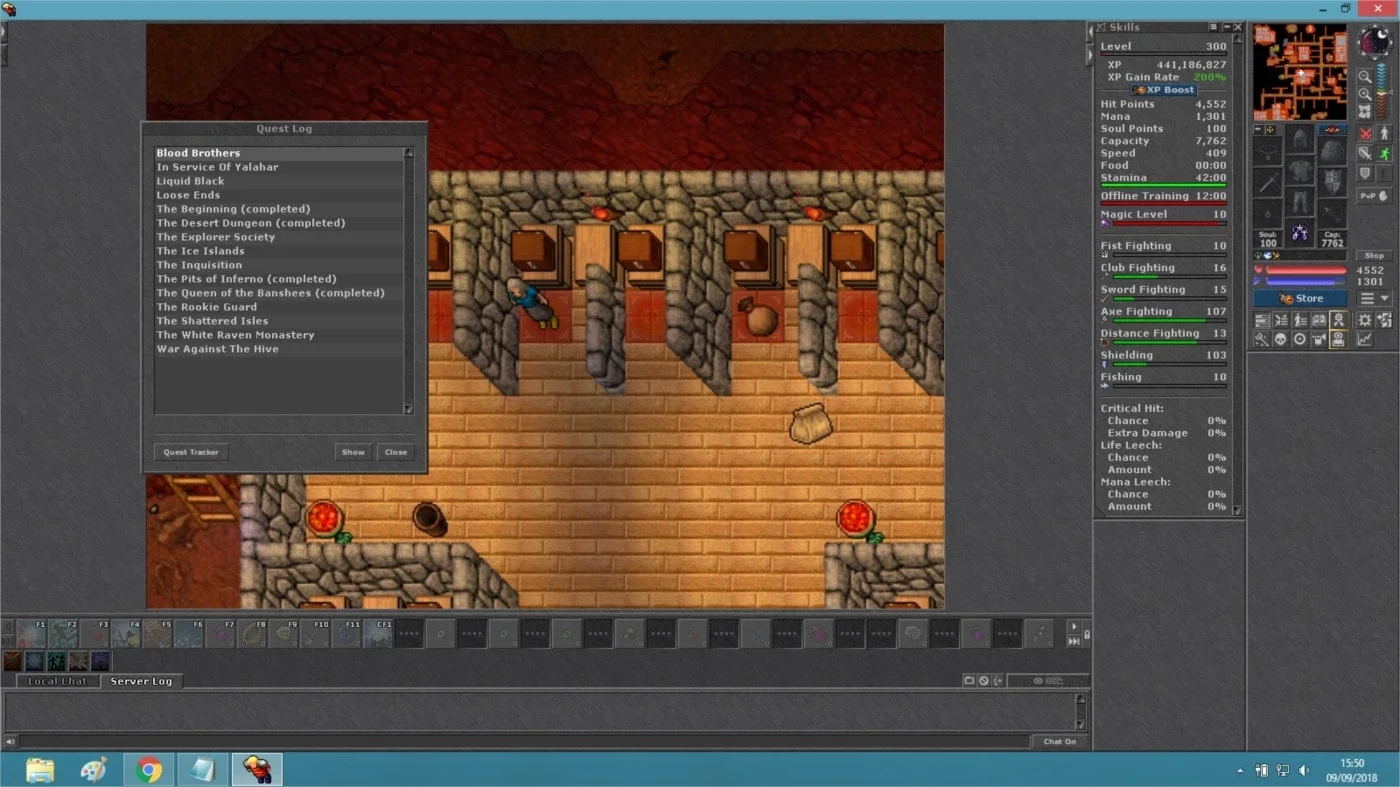Screen dimensions: 1400x787
Task: Minimize the Skills panel
Action: point(1226,27)
